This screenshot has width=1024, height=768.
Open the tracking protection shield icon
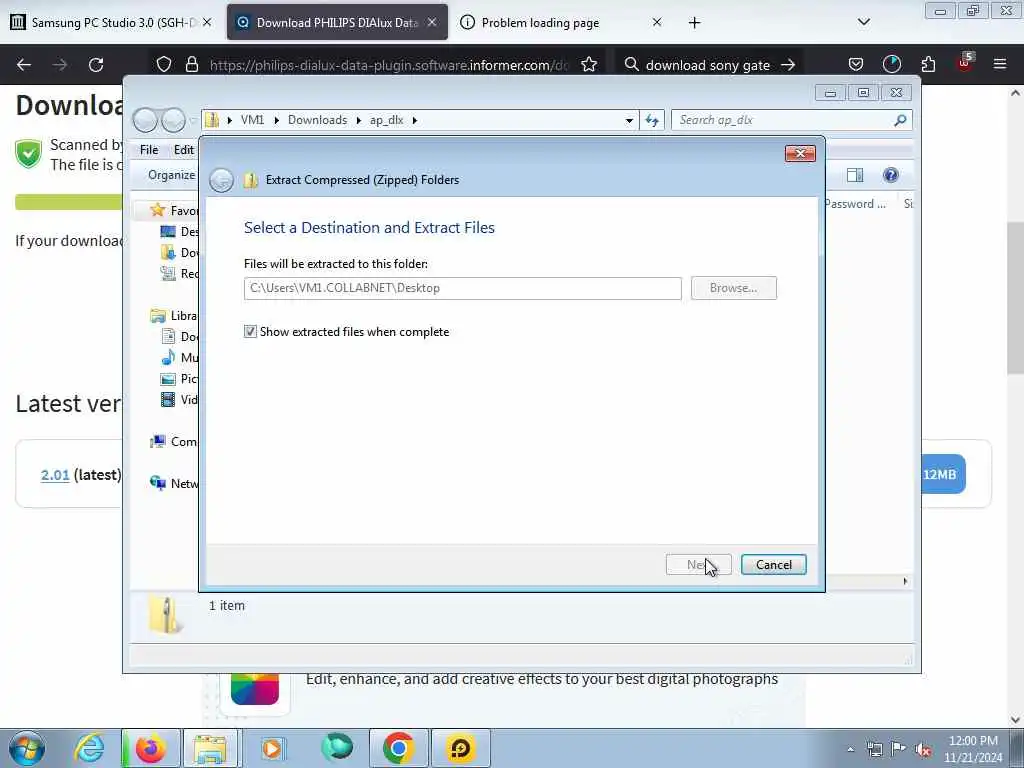click(164, 65)
